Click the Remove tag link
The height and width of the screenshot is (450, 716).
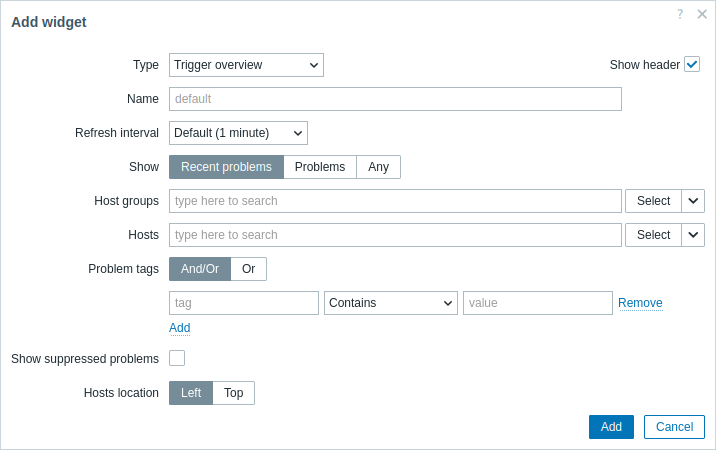click(x=640, y=303)
